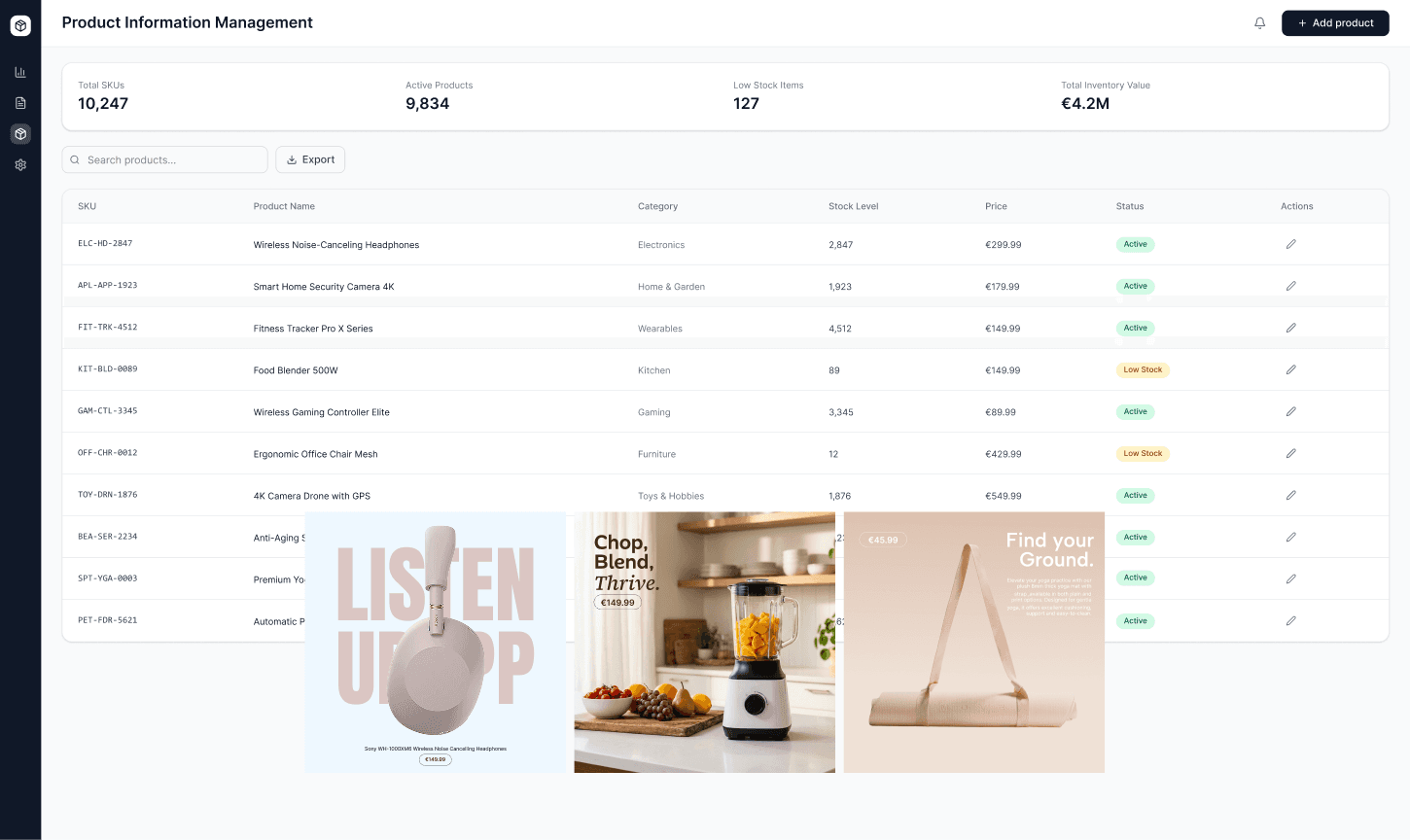Click the Total SKUs value 10,247
This screenshot has width=1410, height=840.
(103, 104)
